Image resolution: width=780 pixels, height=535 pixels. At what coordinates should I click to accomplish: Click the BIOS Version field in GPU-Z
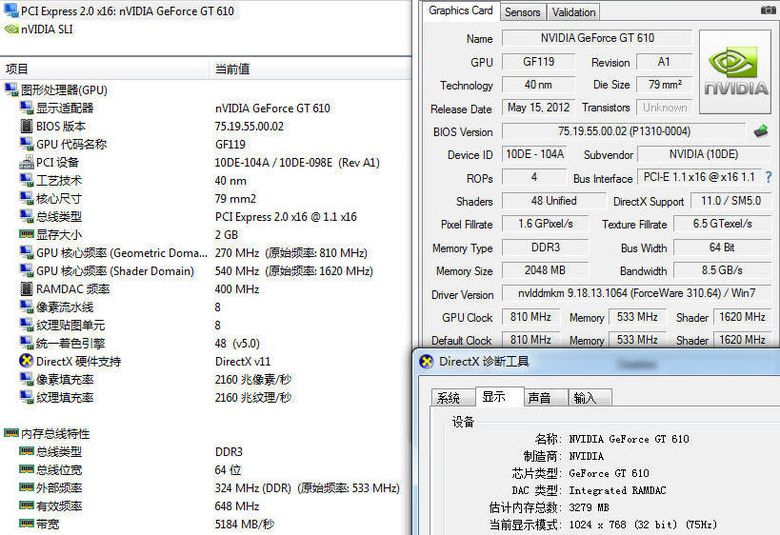624,131
